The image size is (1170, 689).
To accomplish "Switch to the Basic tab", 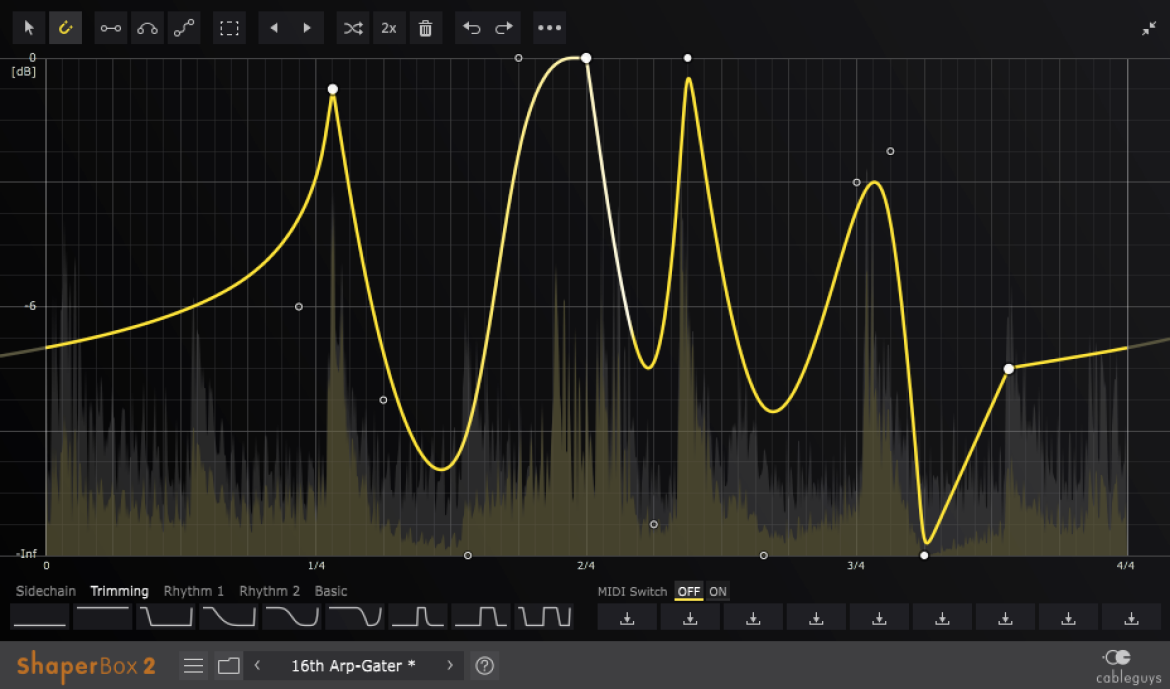I will (331, 591).
